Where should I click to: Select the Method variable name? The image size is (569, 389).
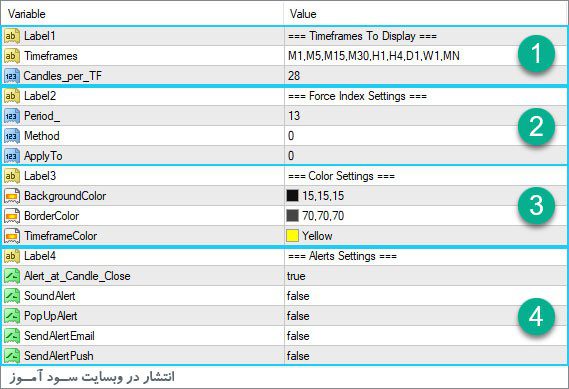point(42,136)
